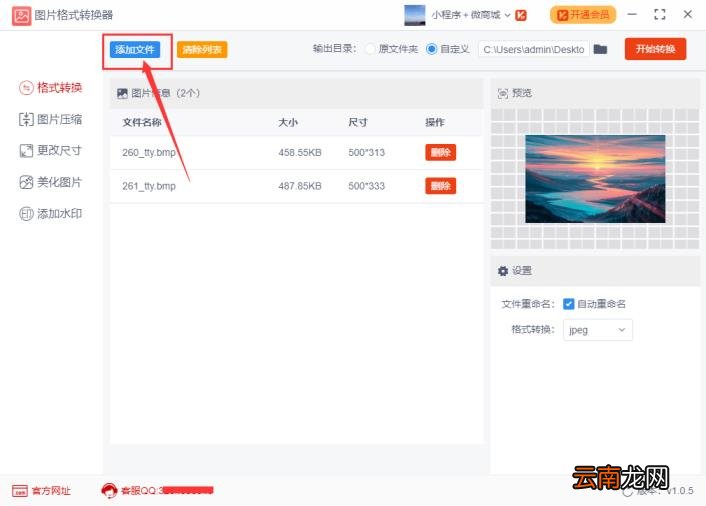The image size is (706, 506).
Task: Click the 设置 gear icon
Action: click(502, 271)
